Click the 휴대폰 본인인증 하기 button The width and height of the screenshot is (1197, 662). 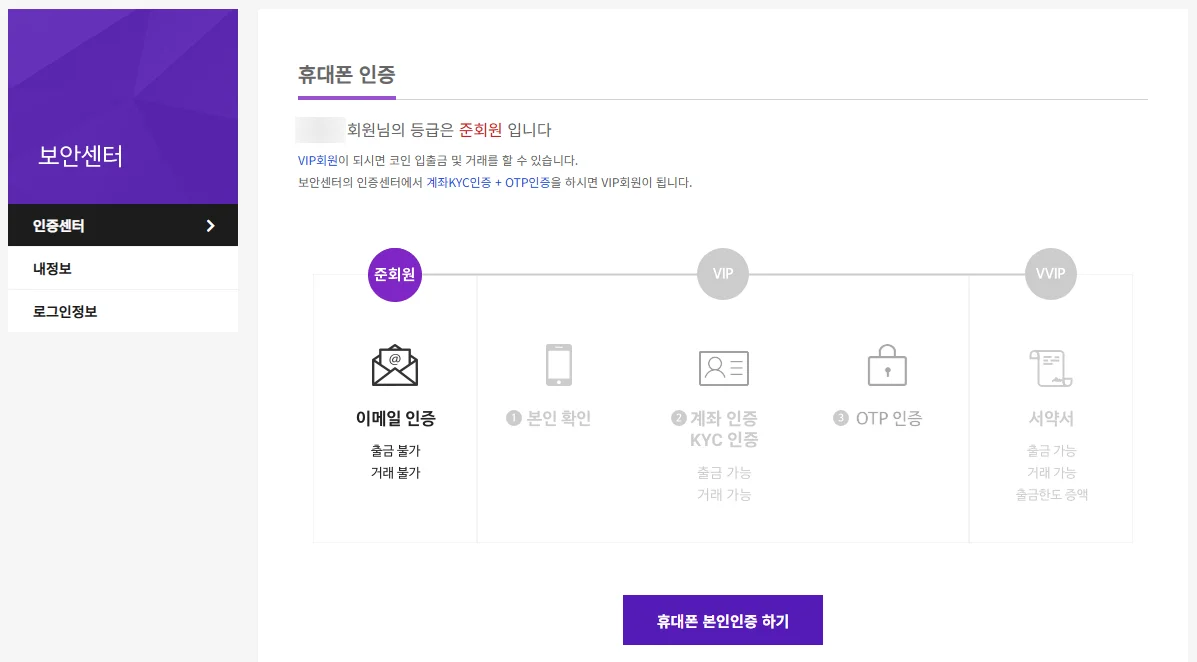pyautogui.click(x=722, y=620)
